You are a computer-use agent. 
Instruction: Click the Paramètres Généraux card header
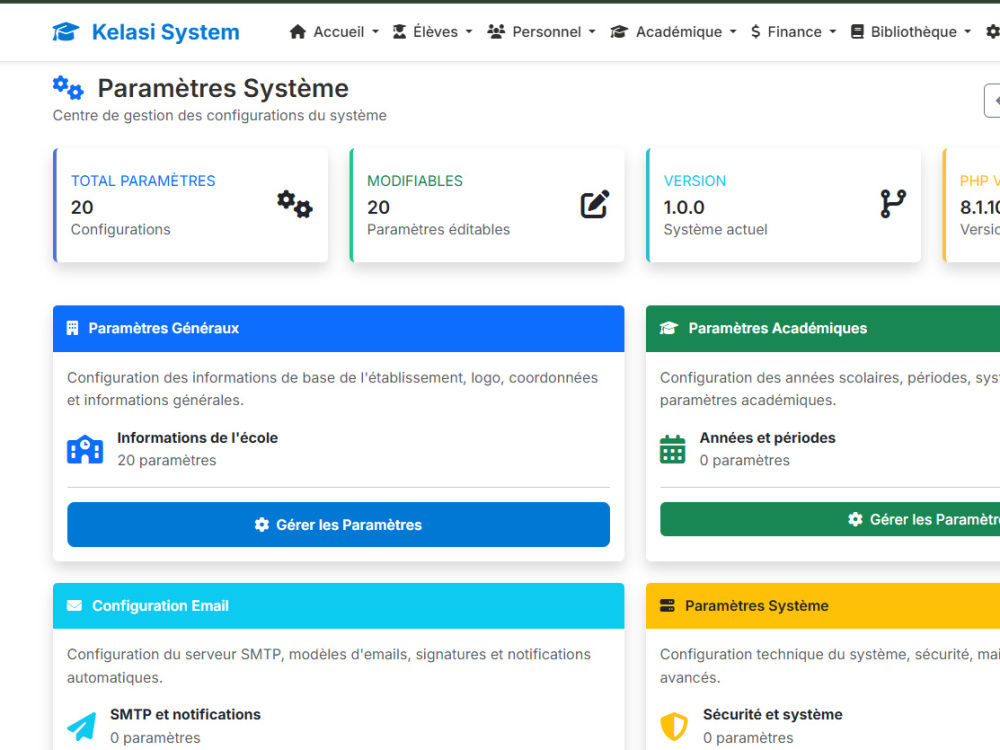pyautogui.click(x=339, y=328)
